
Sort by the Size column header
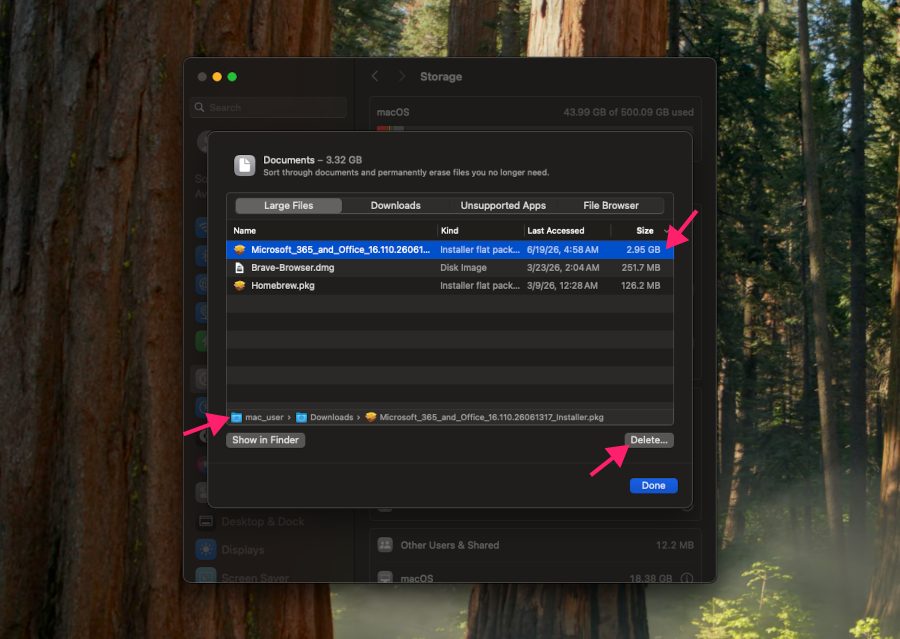(645, 231)
